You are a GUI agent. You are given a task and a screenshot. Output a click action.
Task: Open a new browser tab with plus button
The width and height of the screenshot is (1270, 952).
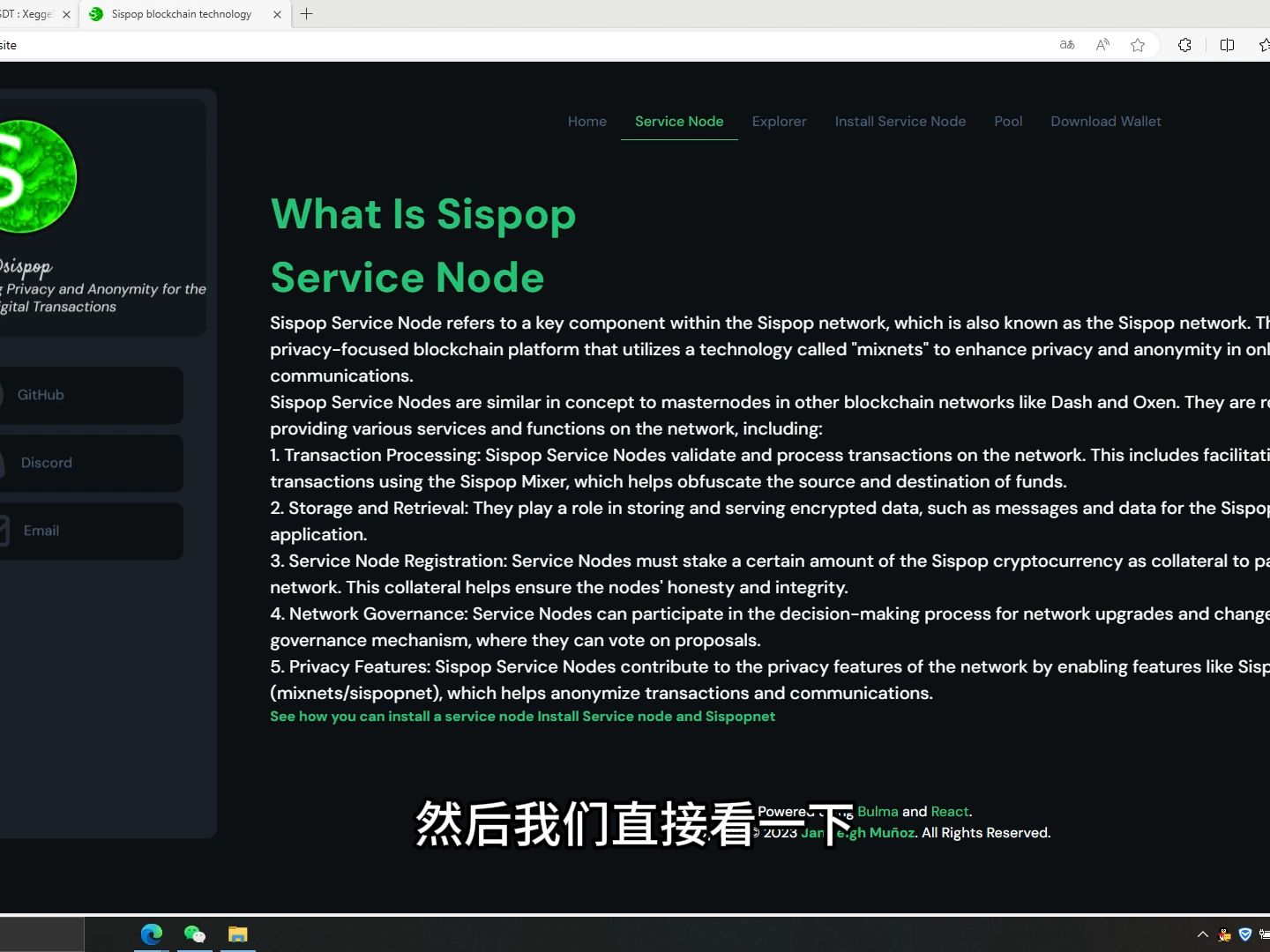click(307, 14)
